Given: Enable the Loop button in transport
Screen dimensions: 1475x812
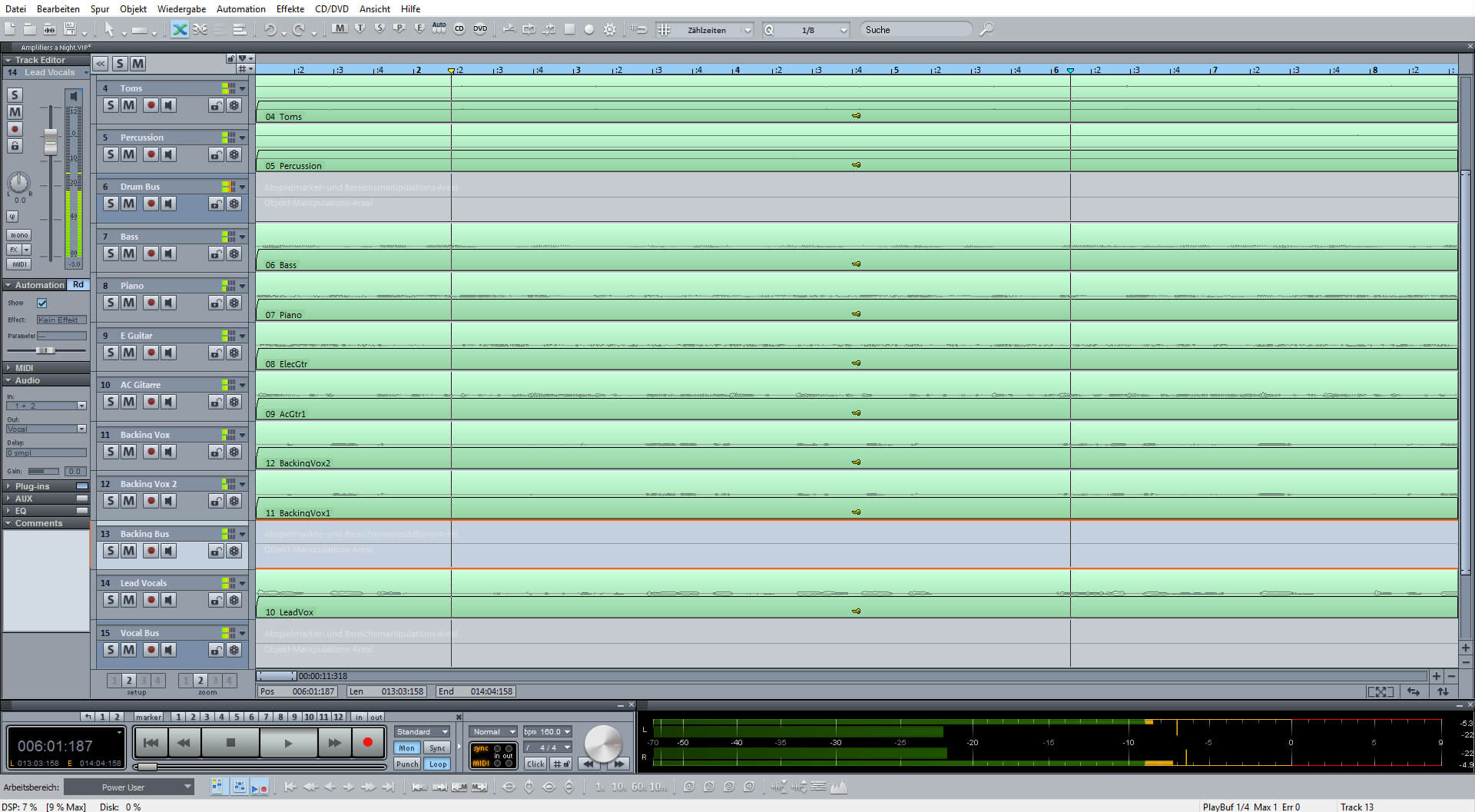Looking at the screenshot, I should (x=438, y=764).
